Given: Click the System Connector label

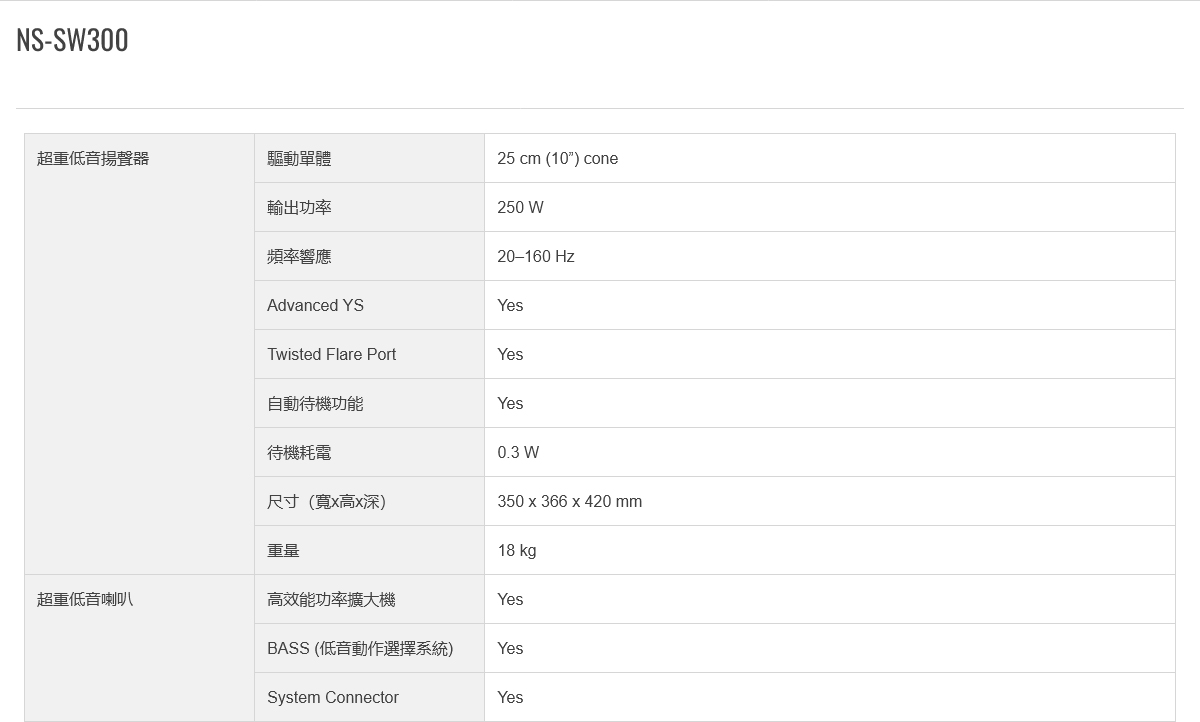Looking at the screenshot, I should tap(333, 697).
